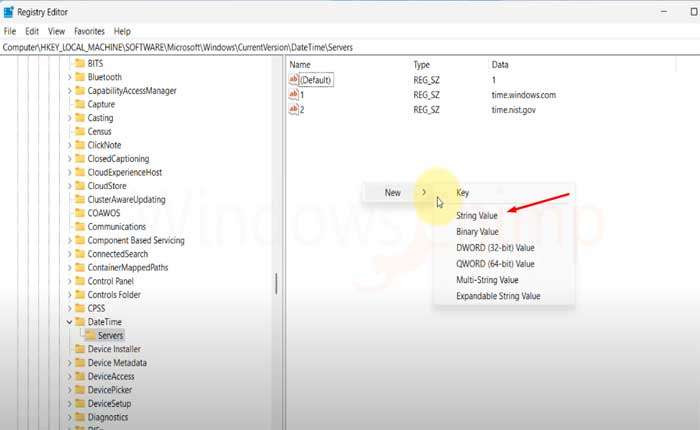700x430 pixels.
Task: Click the time.windows.com data value
Action: 524,95
